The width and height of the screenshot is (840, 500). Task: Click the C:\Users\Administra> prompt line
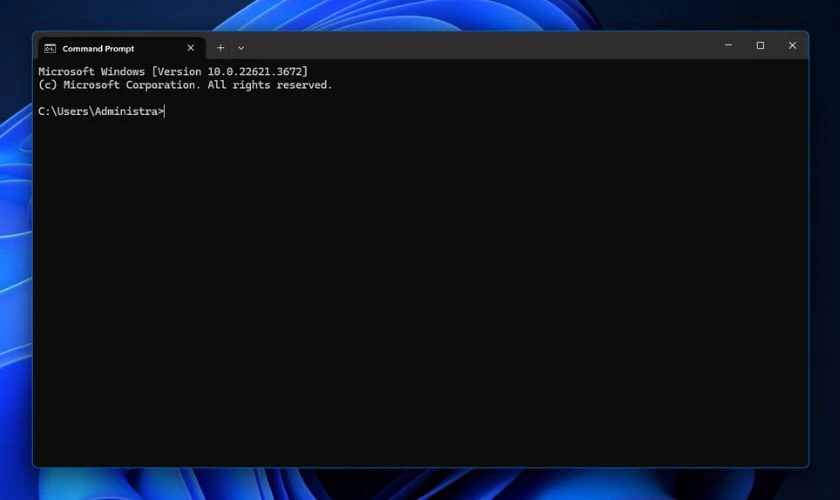tap(101, 111)
